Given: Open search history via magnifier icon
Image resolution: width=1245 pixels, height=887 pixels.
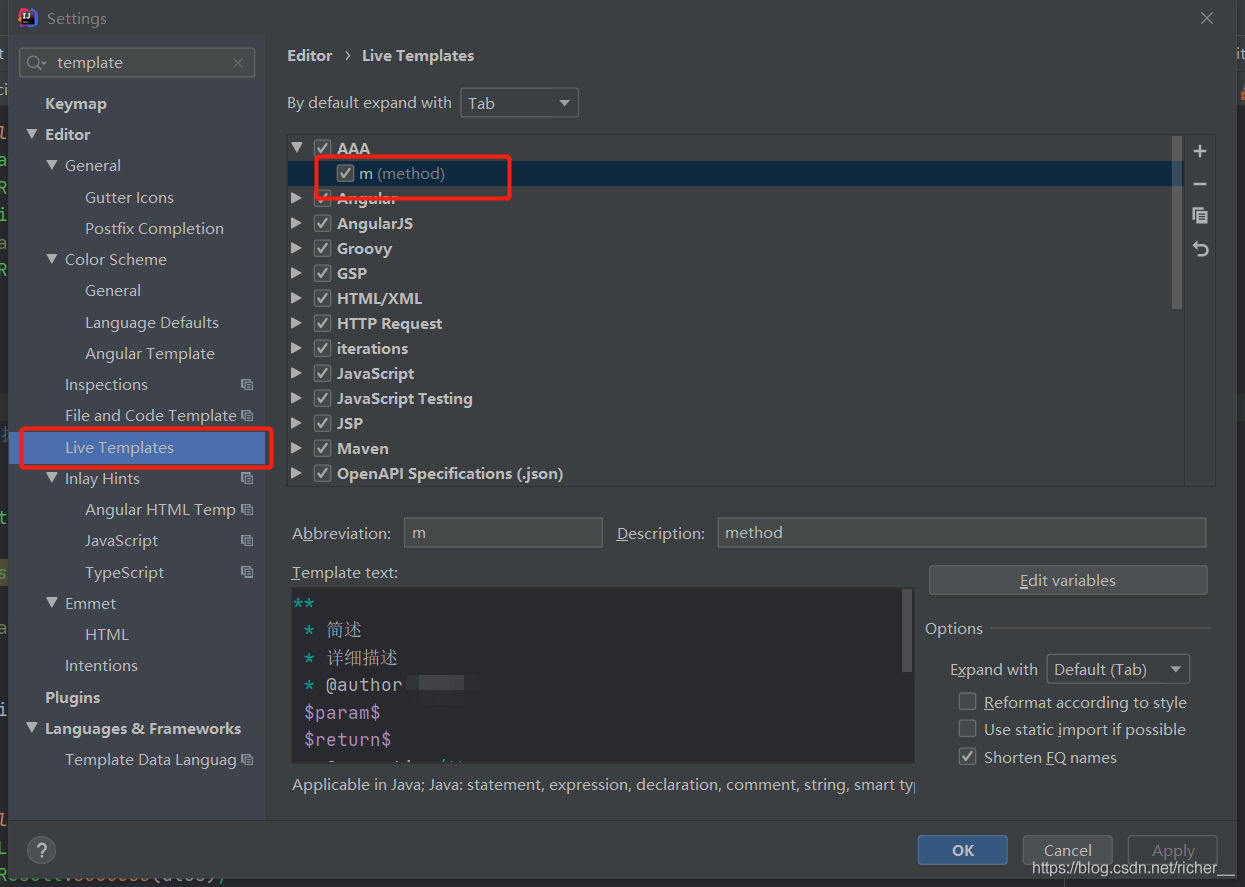Looking at the screenshot, I should [37, 63].
